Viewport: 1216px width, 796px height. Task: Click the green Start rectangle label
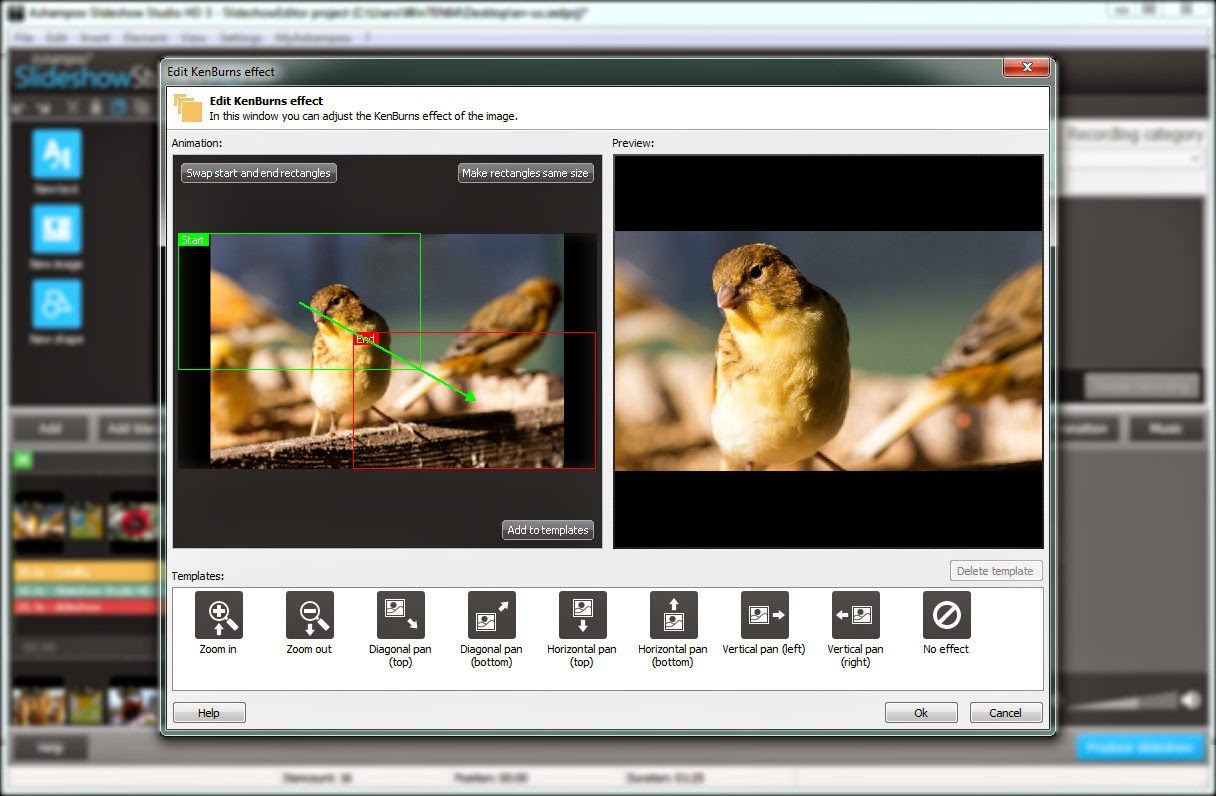[x=193, y=240]
